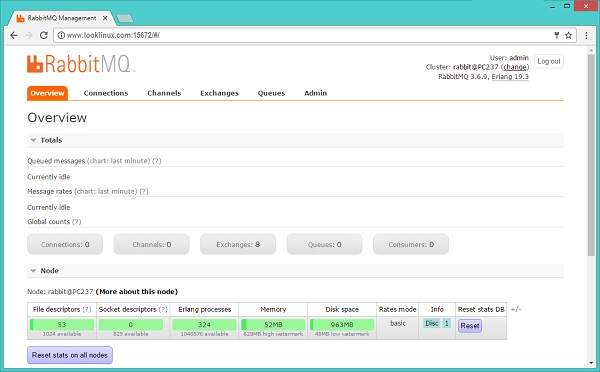Reload the page with the refresh icon
Screen dimensions: 600x372
coord(44,35)
